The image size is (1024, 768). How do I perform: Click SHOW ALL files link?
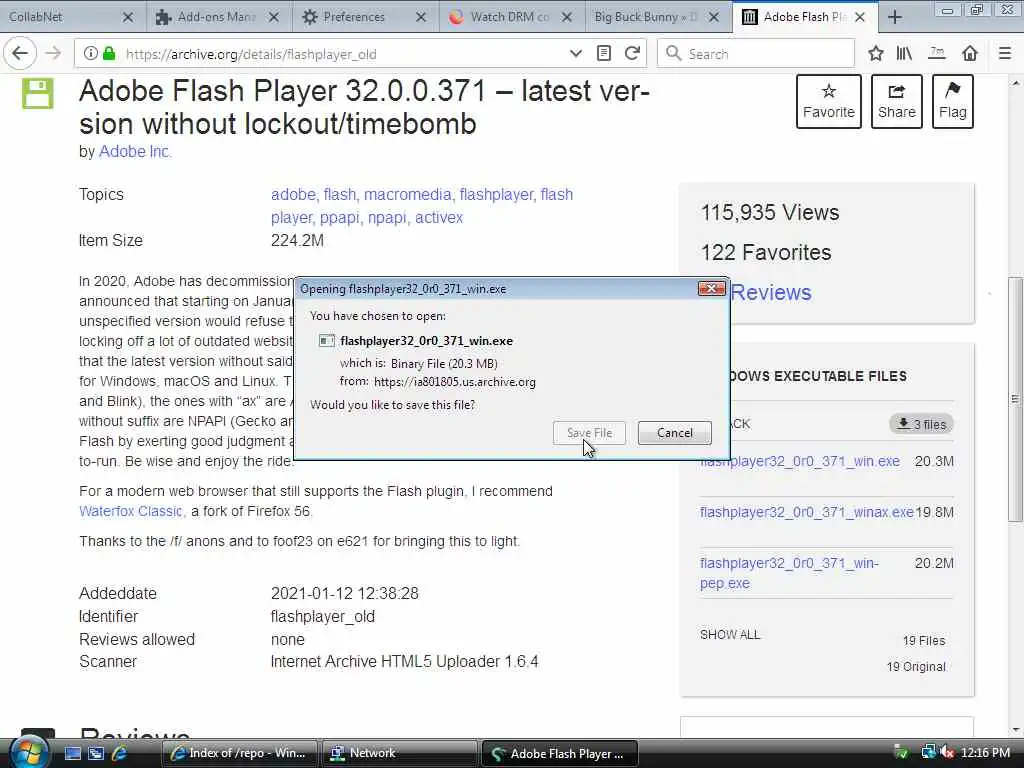tap(730, 635)
